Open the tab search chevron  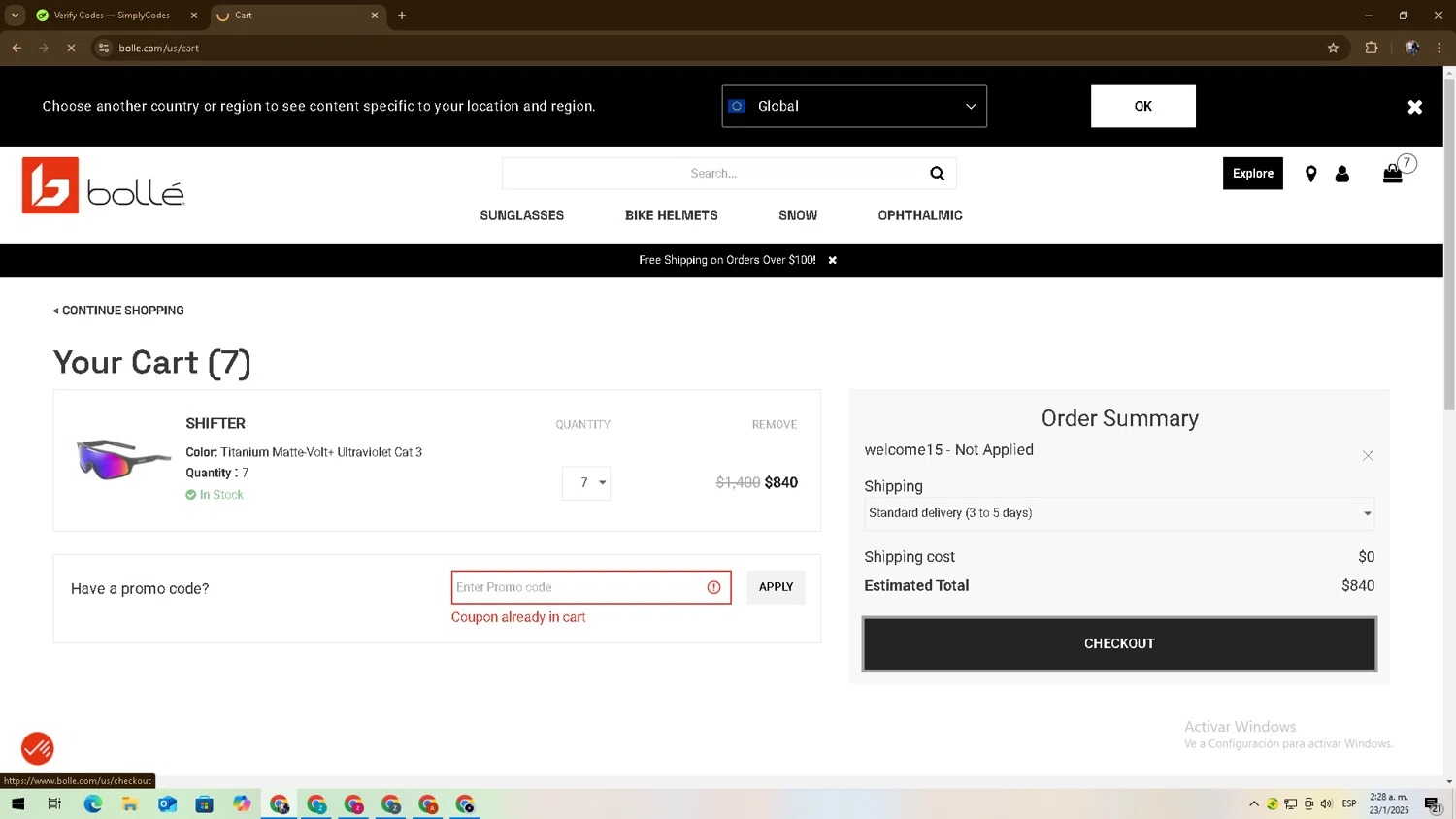point(15,16)
